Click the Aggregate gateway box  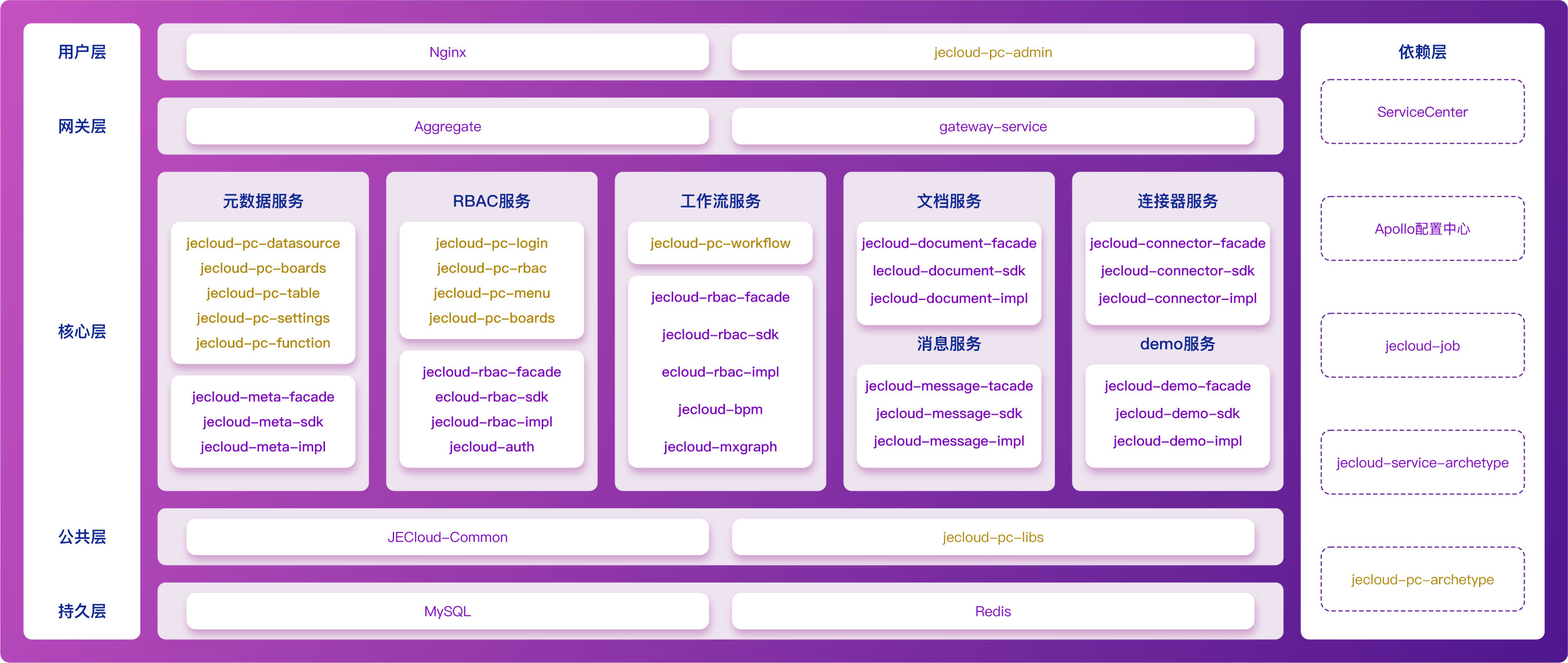click(447, 126)
